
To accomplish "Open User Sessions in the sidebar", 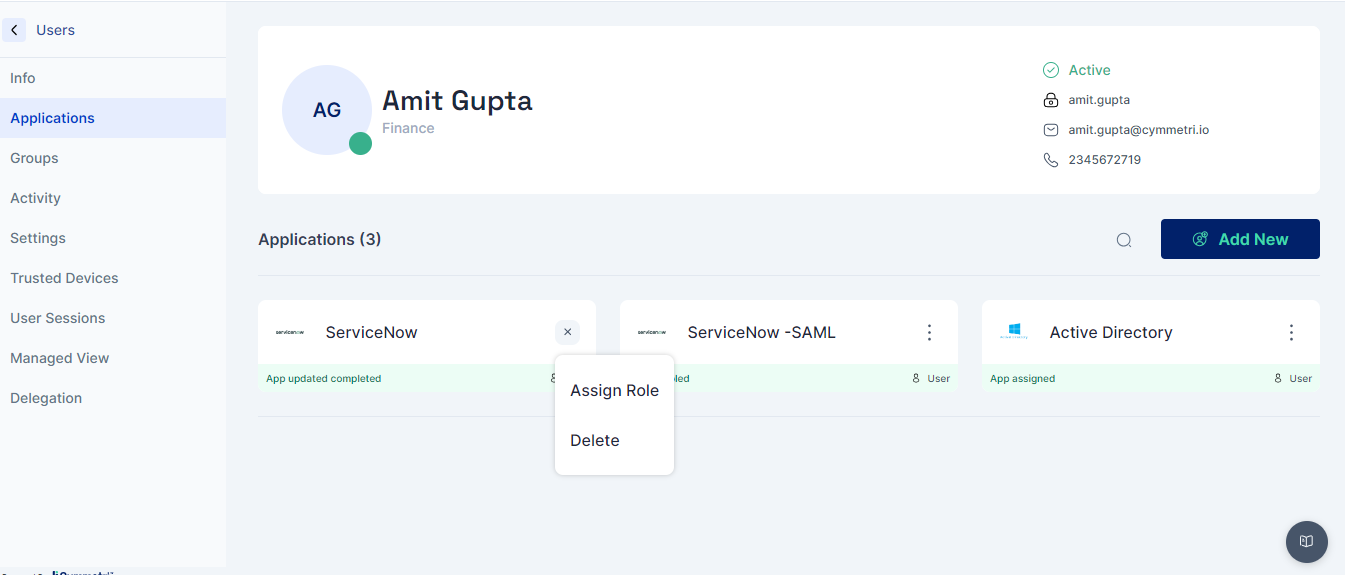I will point(57,318).
